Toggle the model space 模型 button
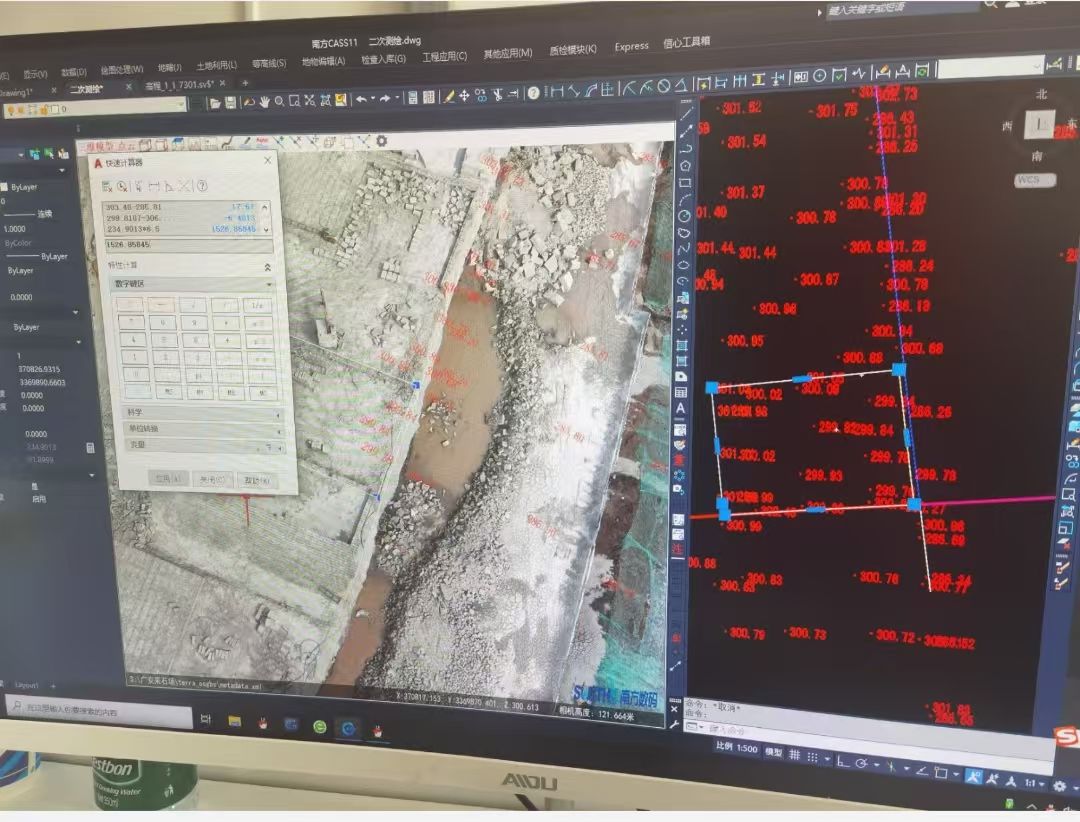 [773, 752]
